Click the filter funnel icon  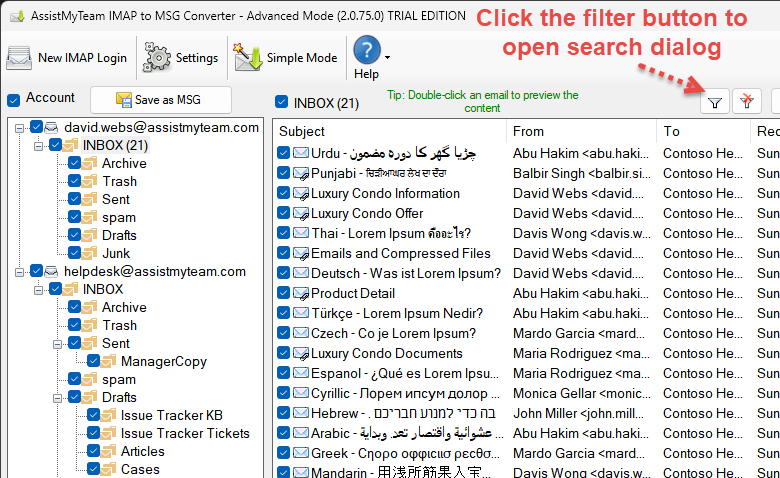[714, 101]
